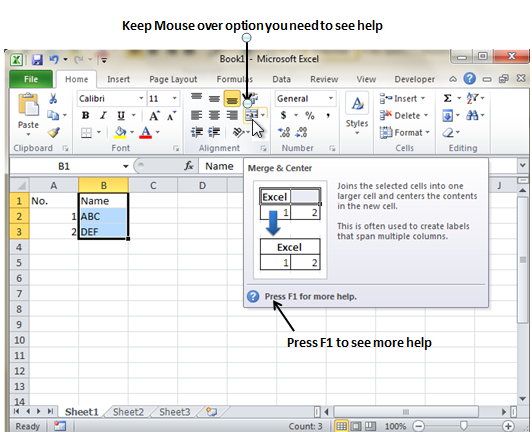Apply the percent style
This screenshot has height=432, width=532.
(x=309, y=115)
